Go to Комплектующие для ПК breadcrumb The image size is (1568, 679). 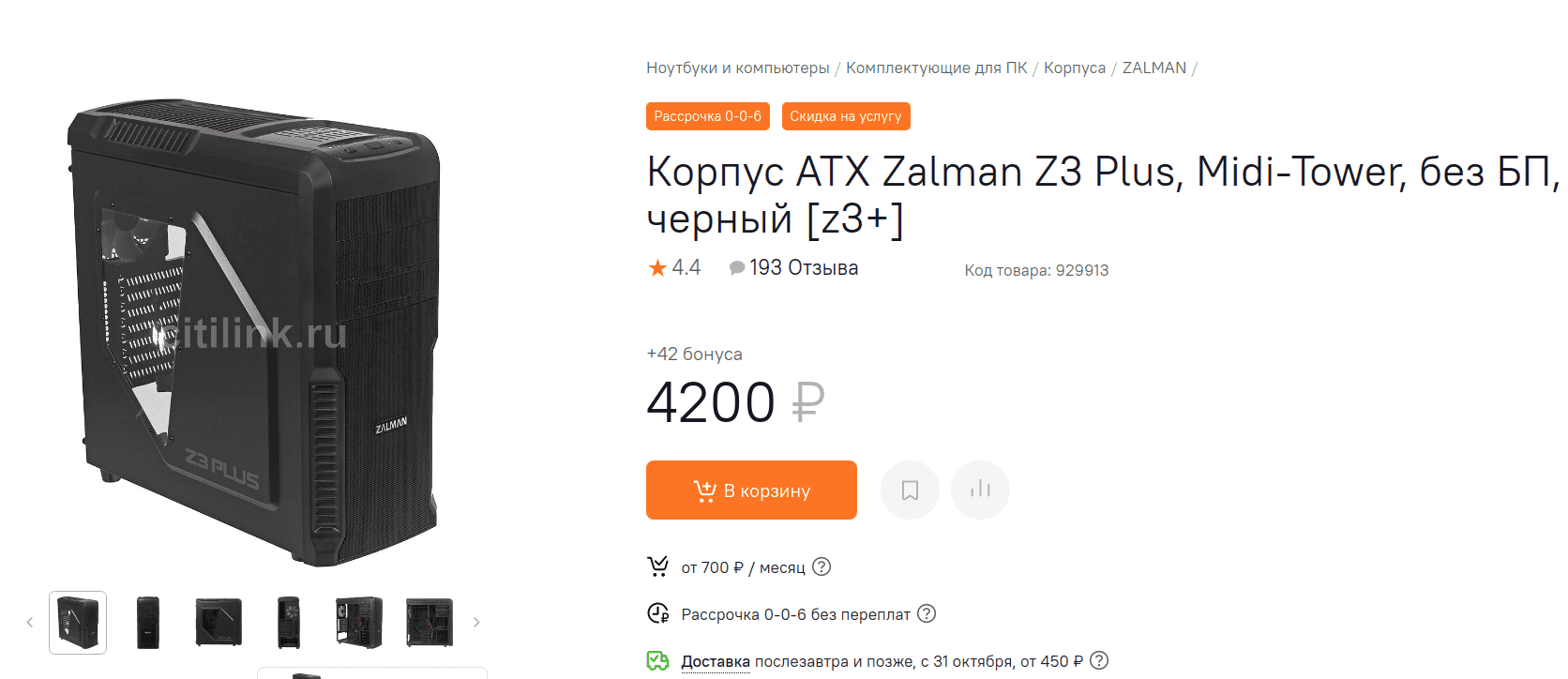[936, 68]
